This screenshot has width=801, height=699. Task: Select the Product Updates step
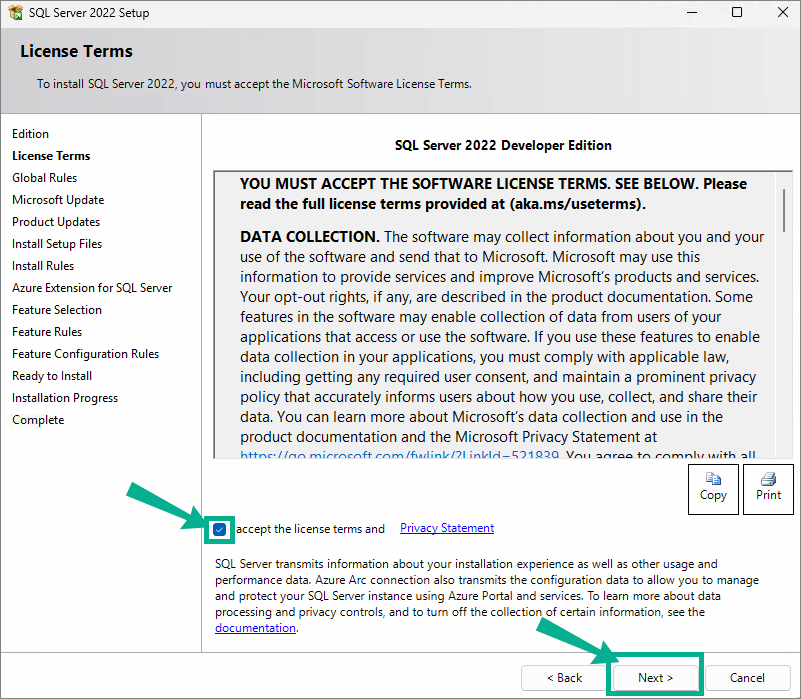[56, 222]
